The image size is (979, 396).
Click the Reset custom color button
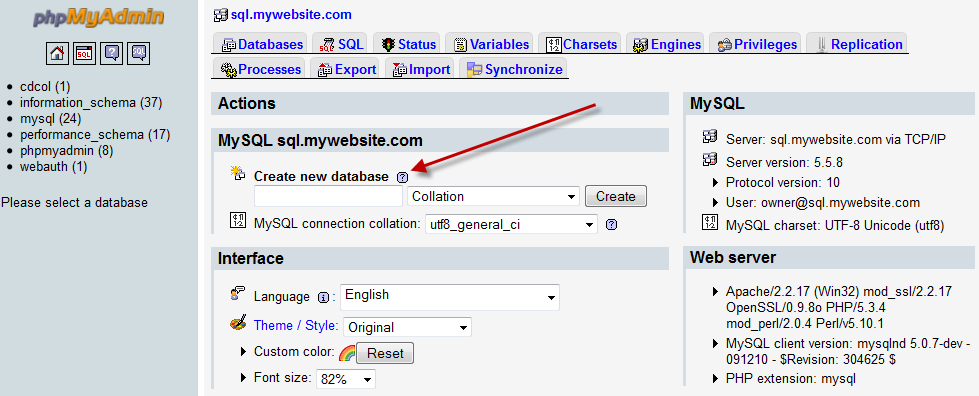coord(385,354)
